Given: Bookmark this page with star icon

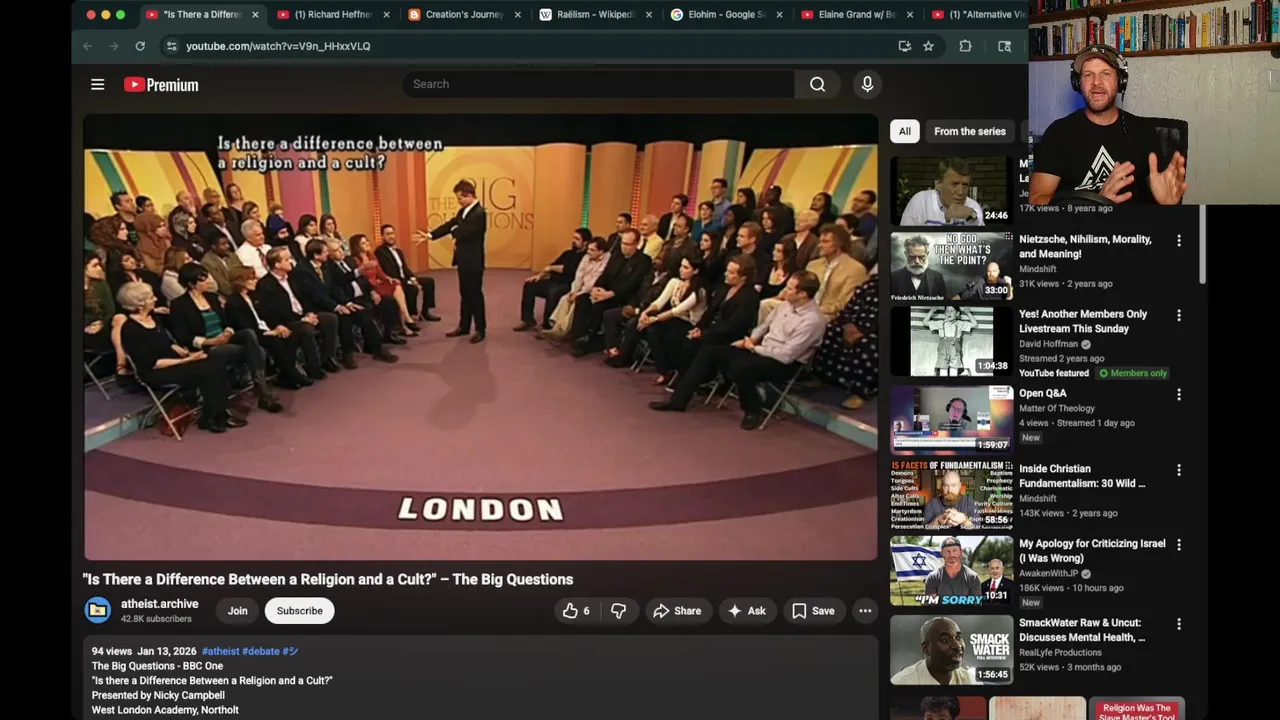Looking at the screenshot, I should point(928,46).
